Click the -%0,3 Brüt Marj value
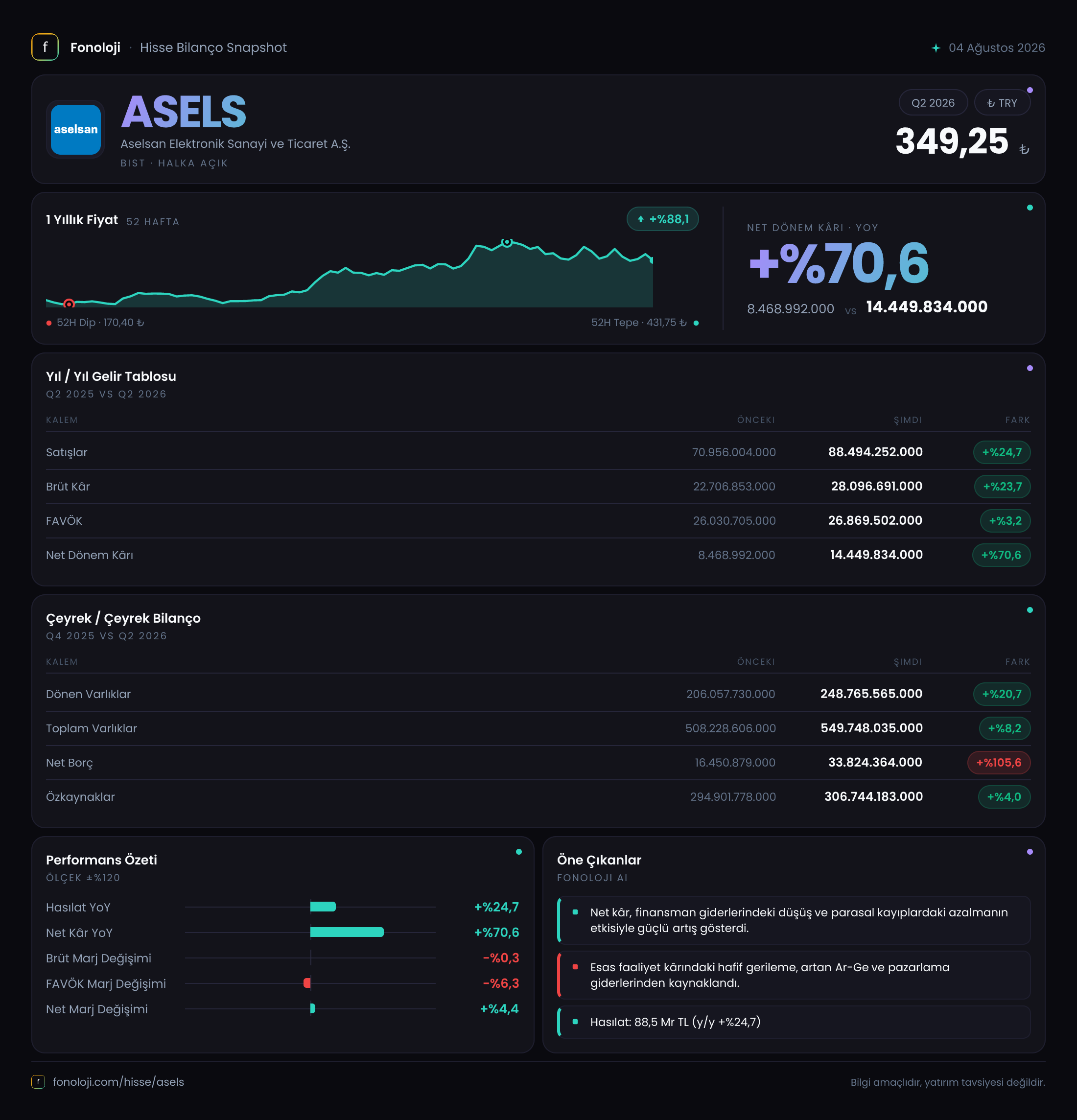 [x=501, y=957]
